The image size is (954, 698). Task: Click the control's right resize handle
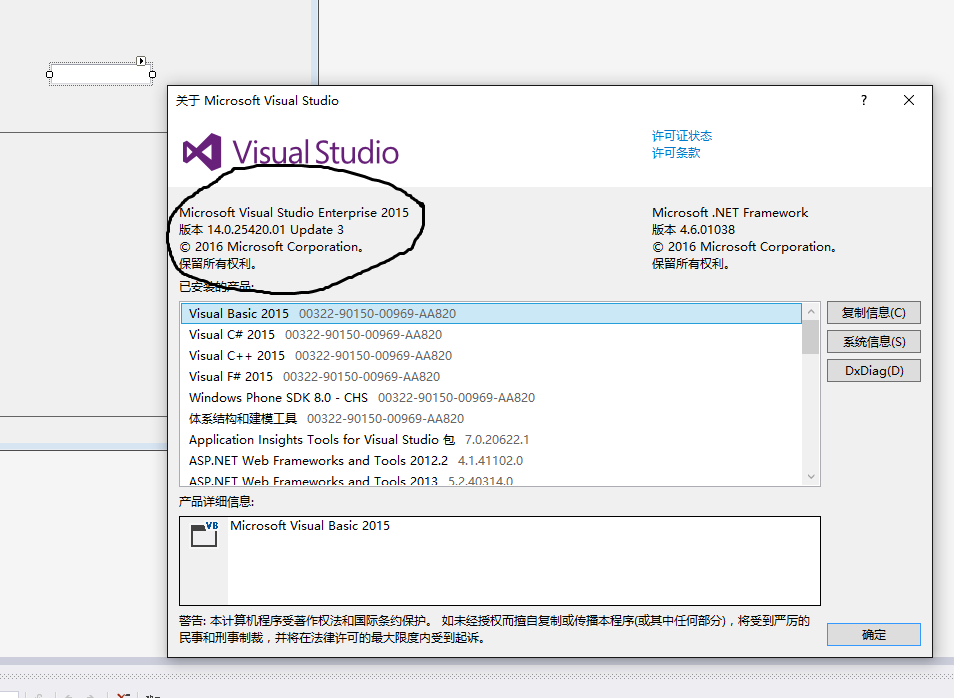[152, 74]
